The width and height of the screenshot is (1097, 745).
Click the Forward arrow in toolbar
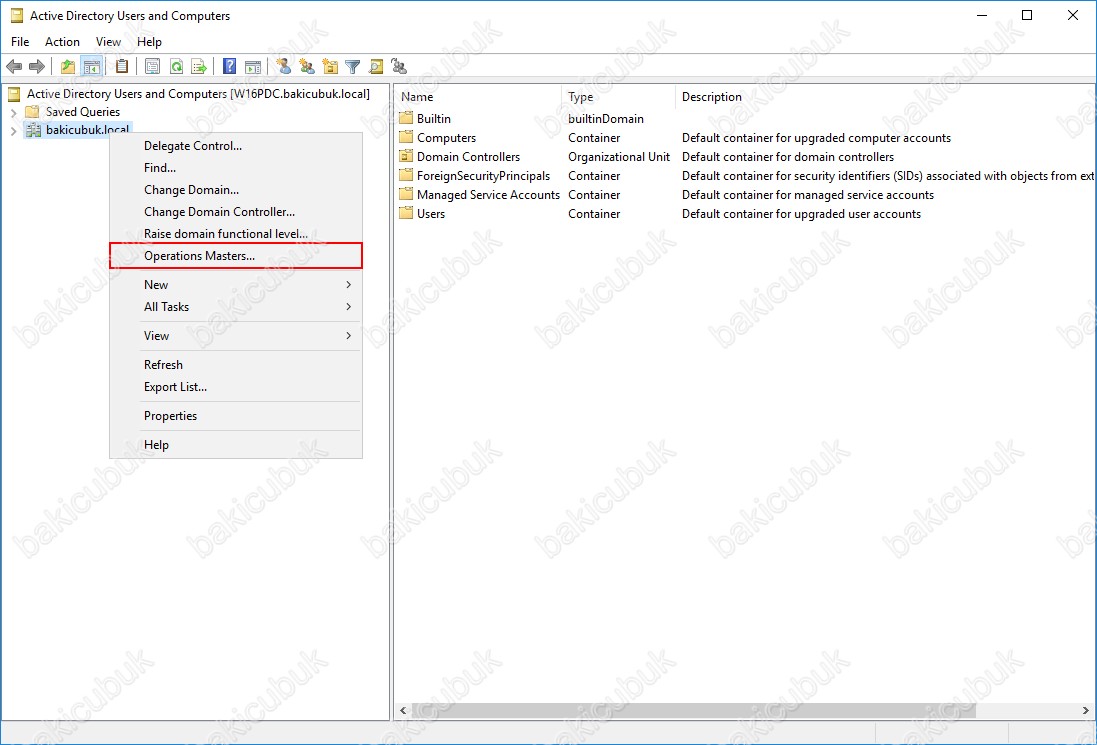(x=36, y=66)
